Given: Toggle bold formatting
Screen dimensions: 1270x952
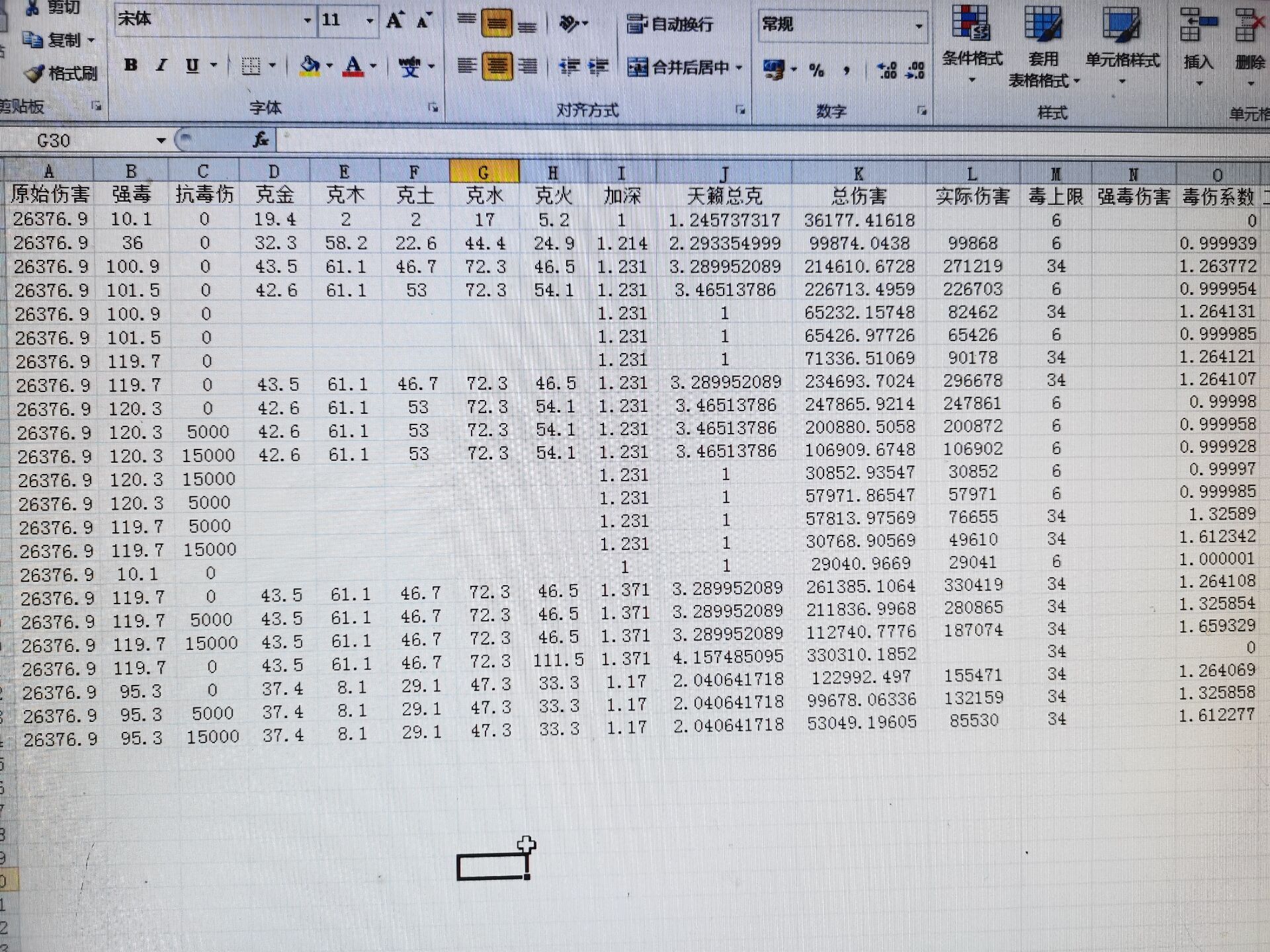Looking at the screenshot, I should 131,65.
